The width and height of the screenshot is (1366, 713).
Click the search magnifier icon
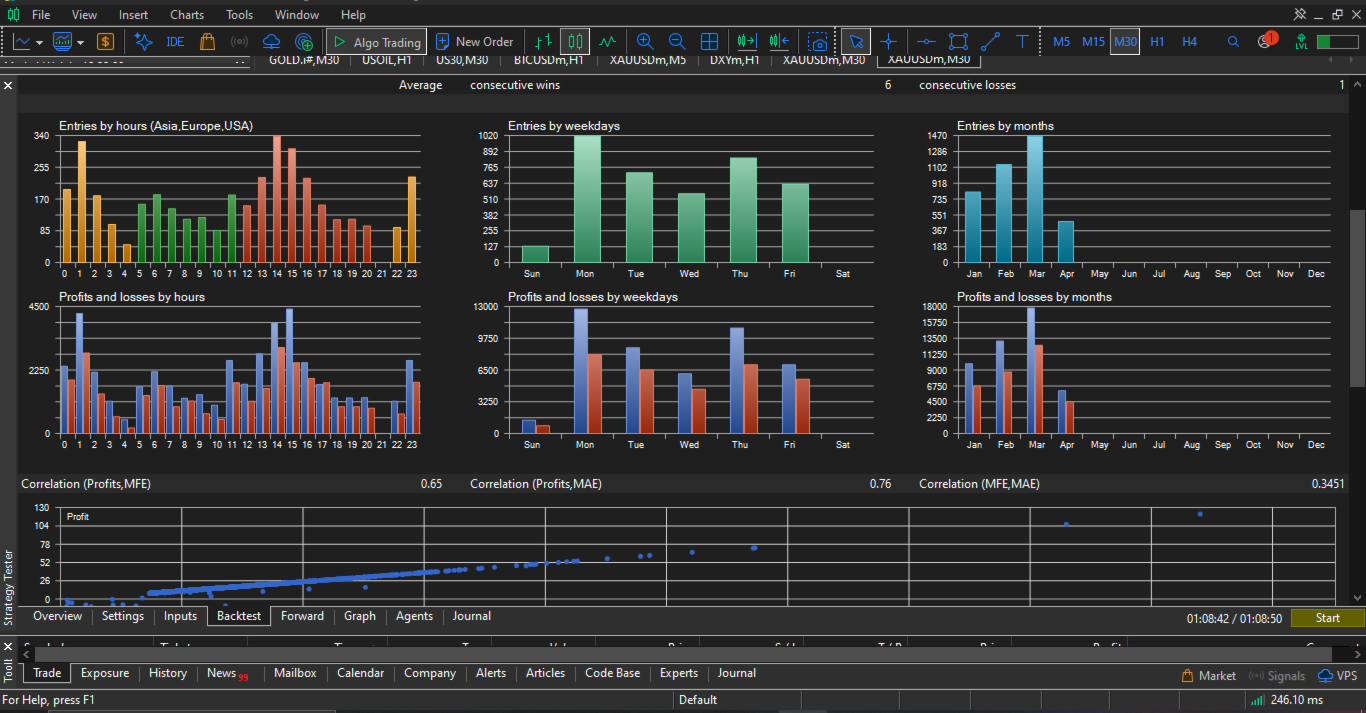(x=1233, y=42)
